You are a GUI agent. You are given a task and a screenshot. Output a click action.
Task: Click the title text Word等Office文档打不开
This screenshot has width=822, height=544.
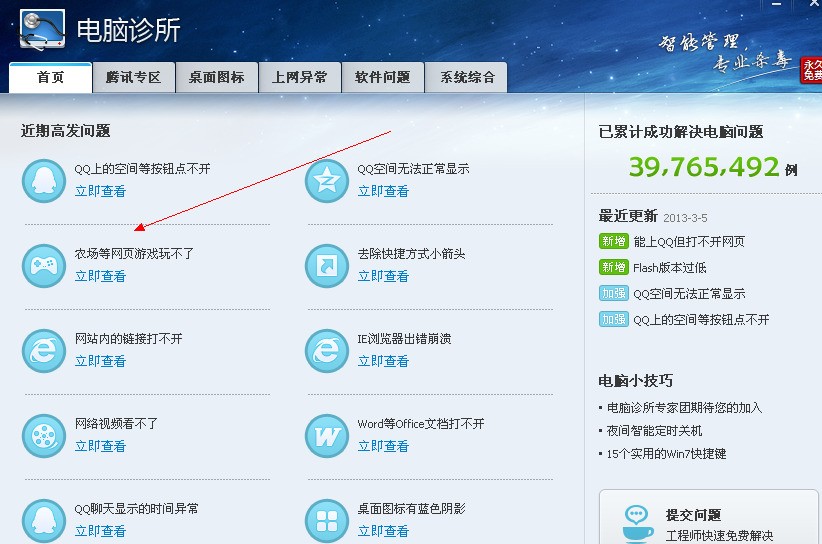click(x=421, y=423)
